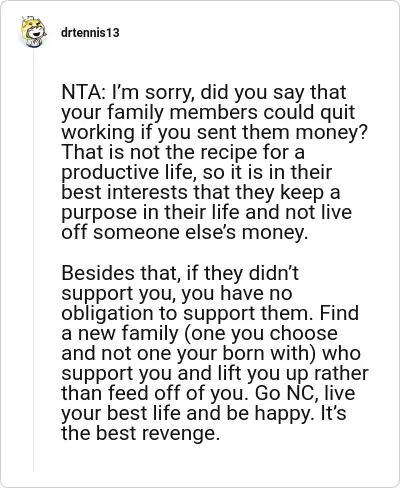Click the line 'your family members could quit'
Image resolution: width=400 pixels, height=488 pixels.
click(208, 113)
